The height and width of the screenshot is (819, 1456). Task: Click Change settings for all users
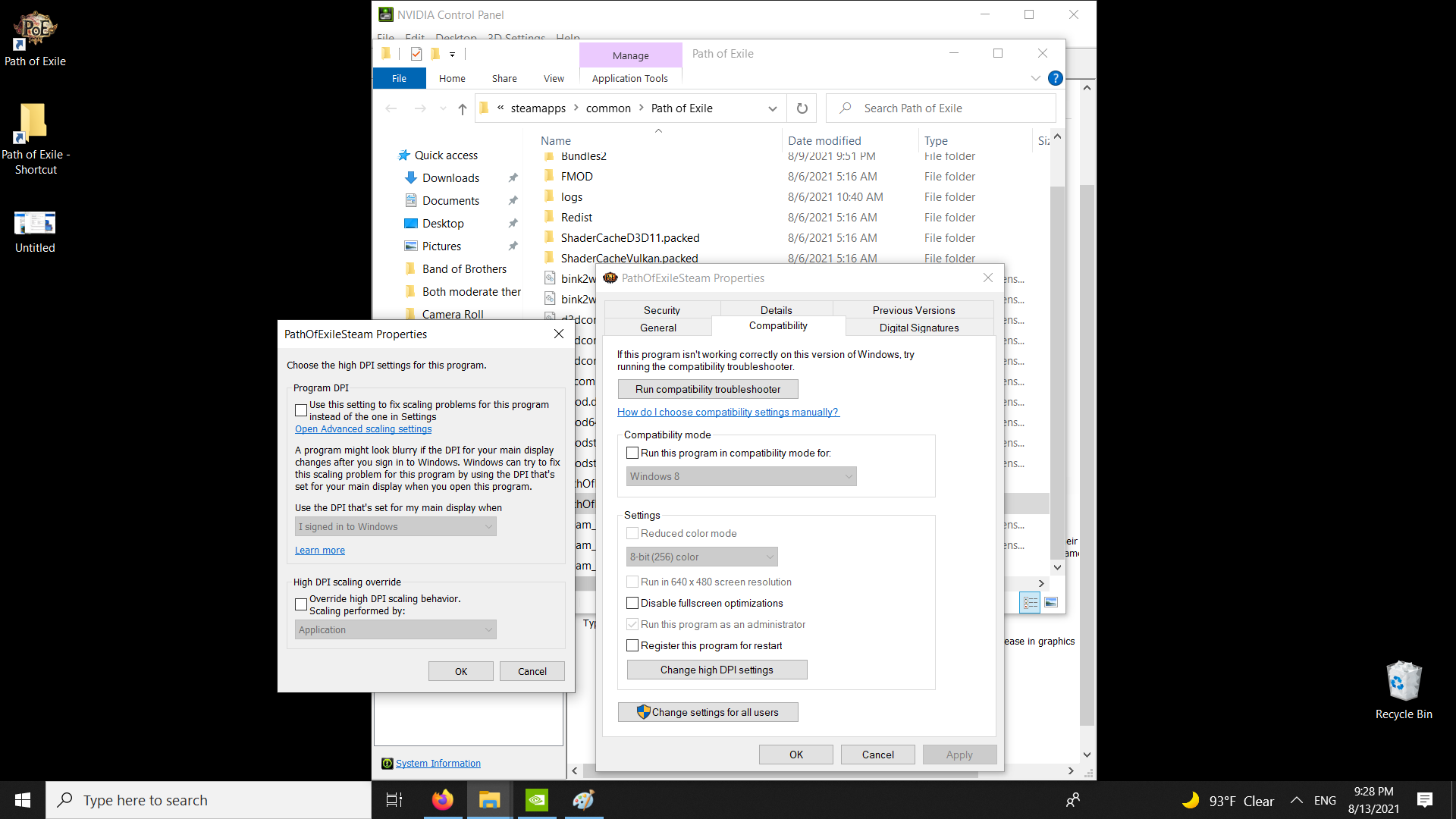(708, 713)
